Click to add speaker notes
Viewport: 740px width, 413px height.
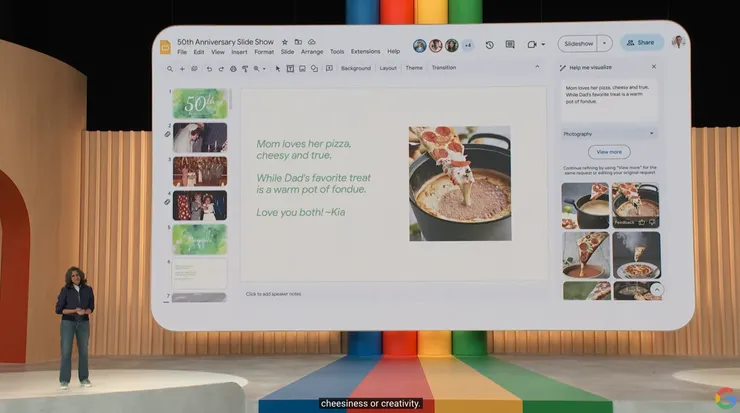click(x=273, y=294)
